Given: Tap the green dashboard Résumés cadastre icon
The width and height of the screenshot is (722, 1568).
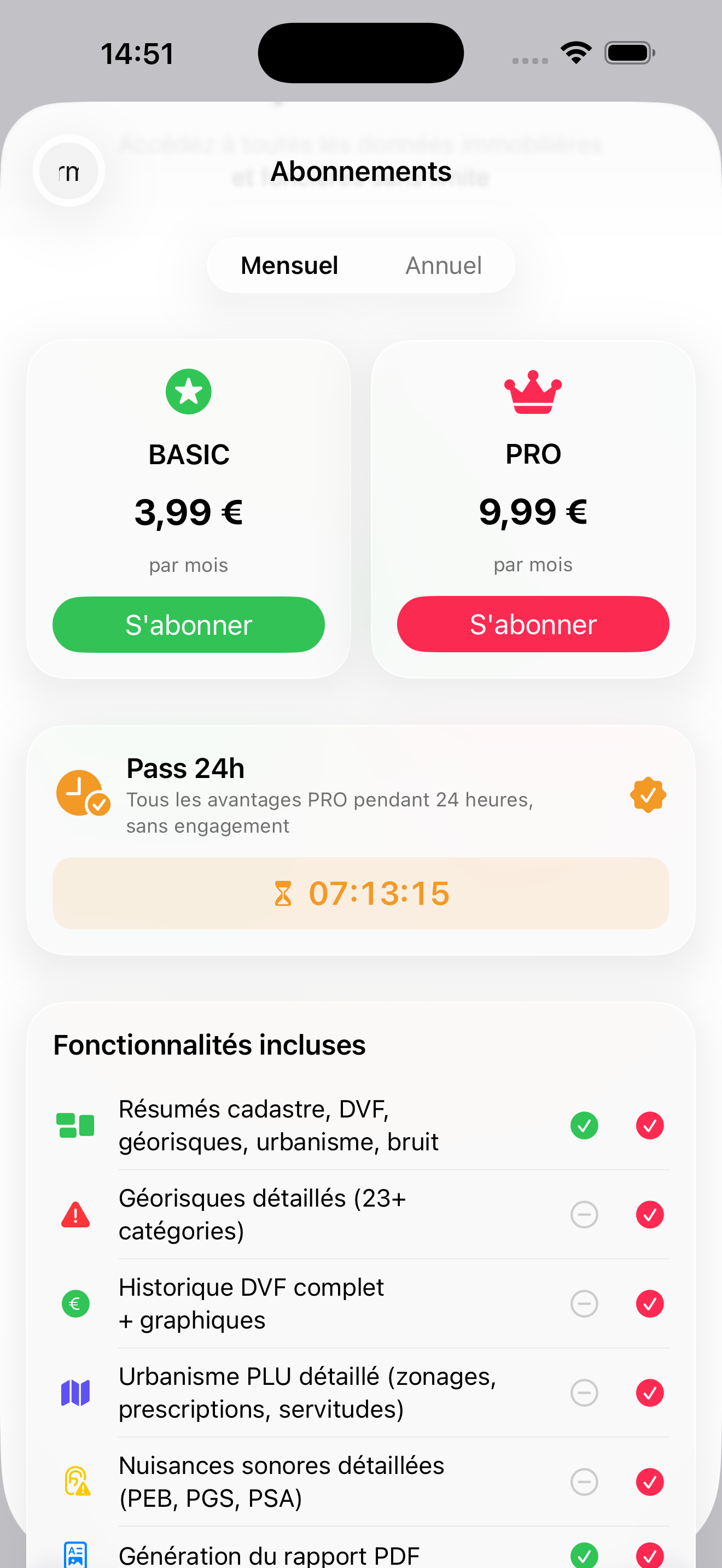Looking at the screenshot, I should click(x=75, y=1125).
